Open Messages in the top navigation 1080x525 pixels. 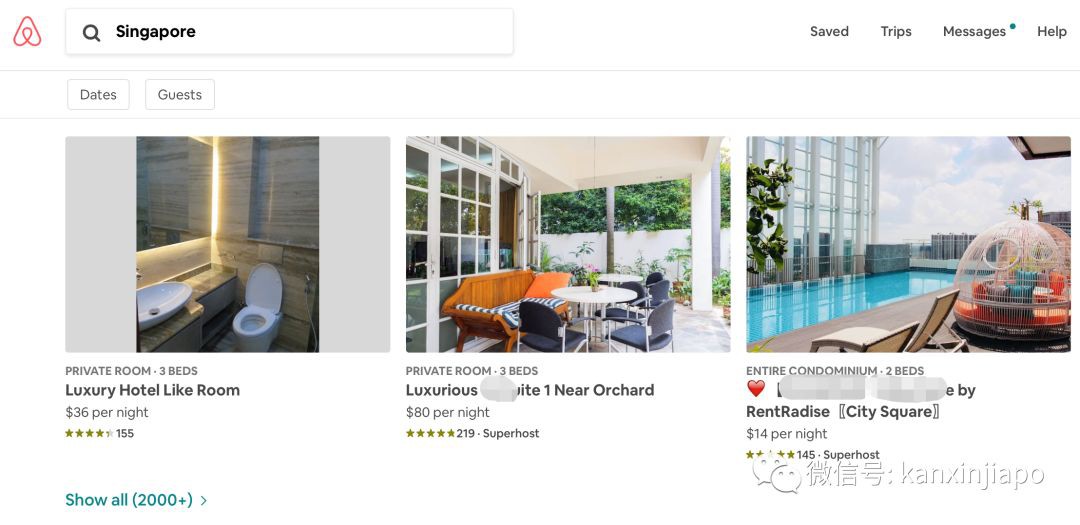point(974,32)
